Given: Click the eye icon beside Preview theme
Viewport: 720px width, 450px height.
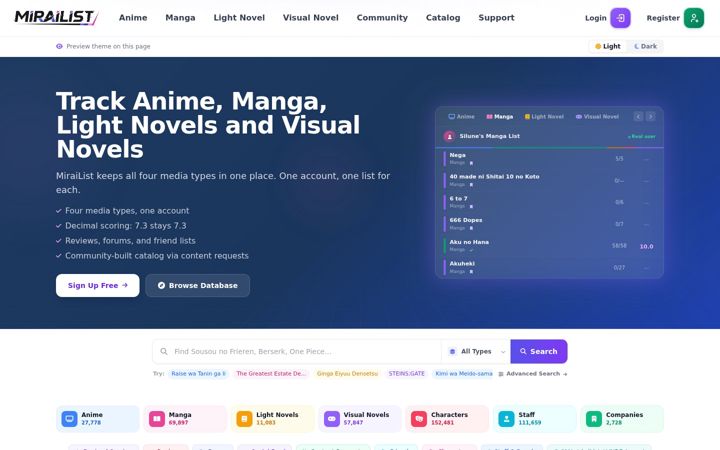Looking at the screenshot, I should tap(59, 46).
